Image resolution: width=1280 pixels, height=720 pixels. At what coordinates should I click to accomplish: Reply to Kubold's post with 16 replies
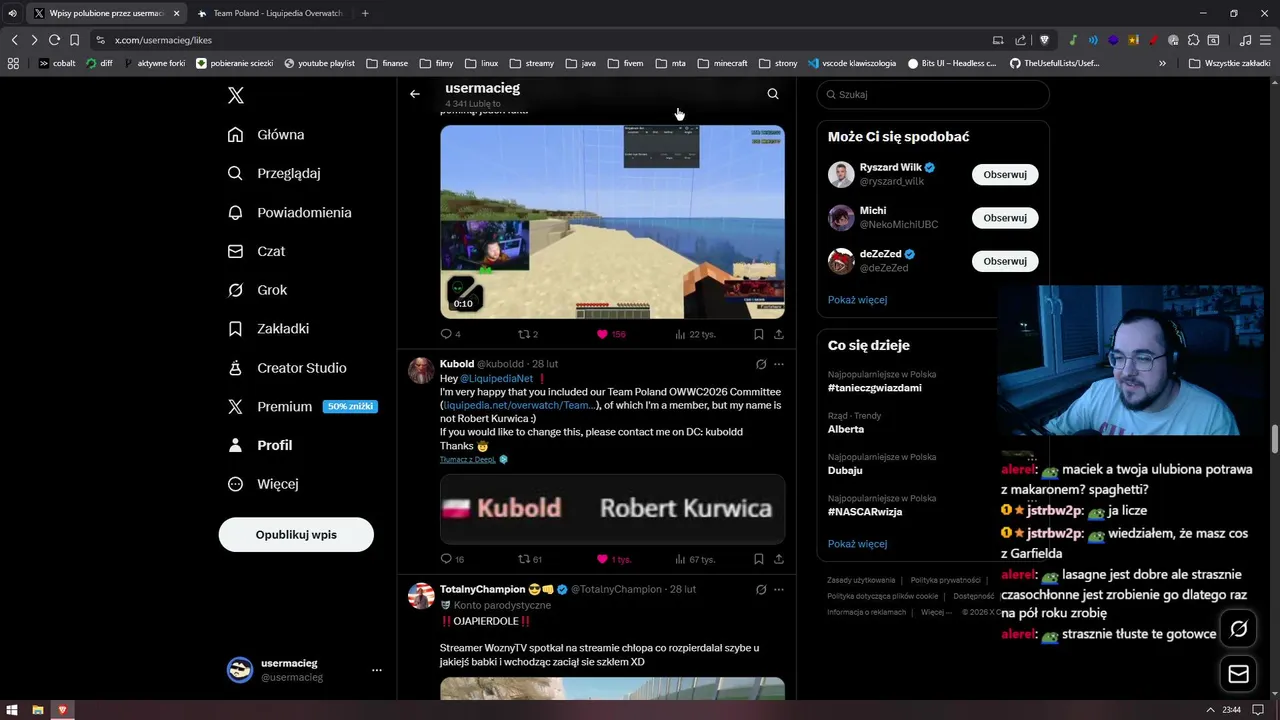point(452,559)
